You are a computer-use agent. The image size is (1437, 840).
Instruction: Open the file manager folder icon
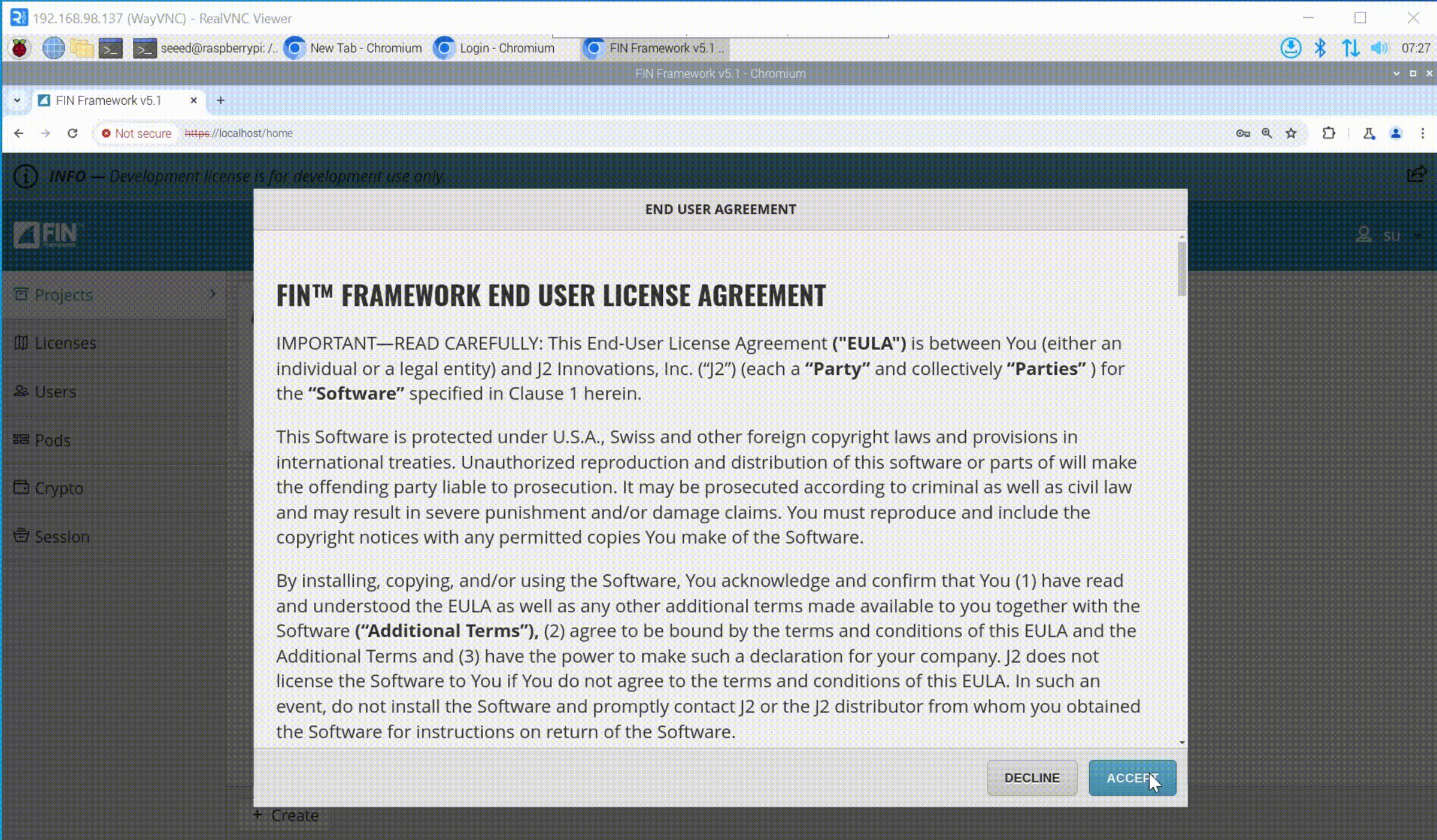click(x=81, y=48)
